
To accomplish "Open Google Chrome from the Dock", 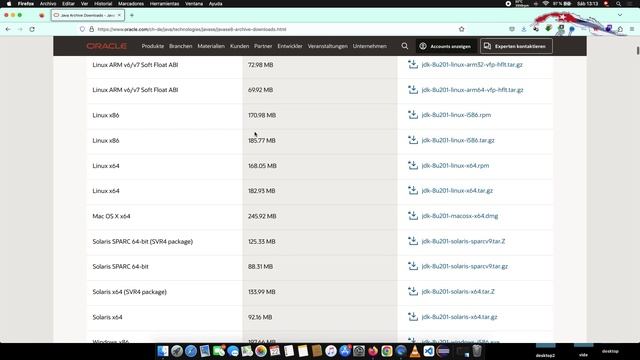I will [387, 351].
